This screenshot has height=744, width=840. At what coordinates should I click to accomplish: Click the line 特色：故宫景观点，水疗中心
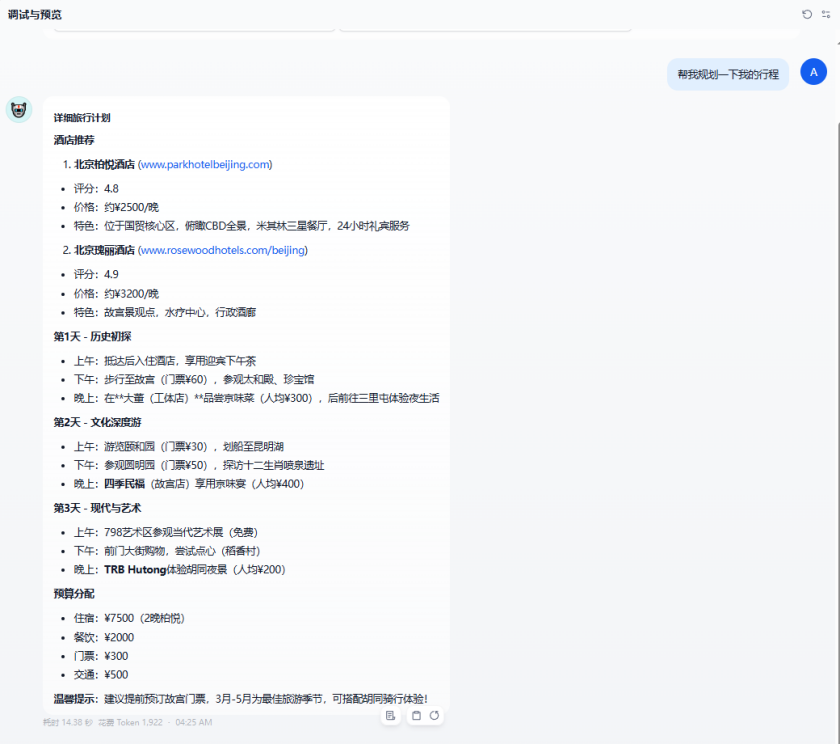coord(165,312)
